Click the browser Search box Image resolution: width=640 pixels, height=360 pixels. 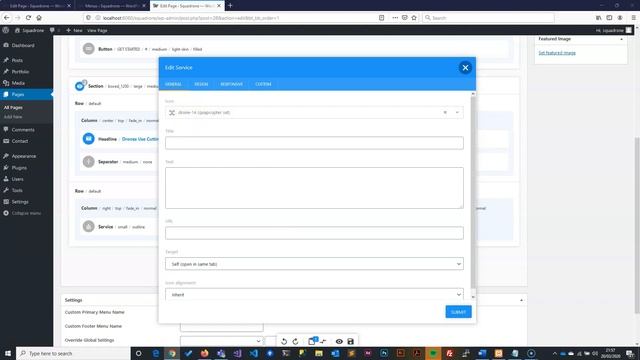coord(488,18)
